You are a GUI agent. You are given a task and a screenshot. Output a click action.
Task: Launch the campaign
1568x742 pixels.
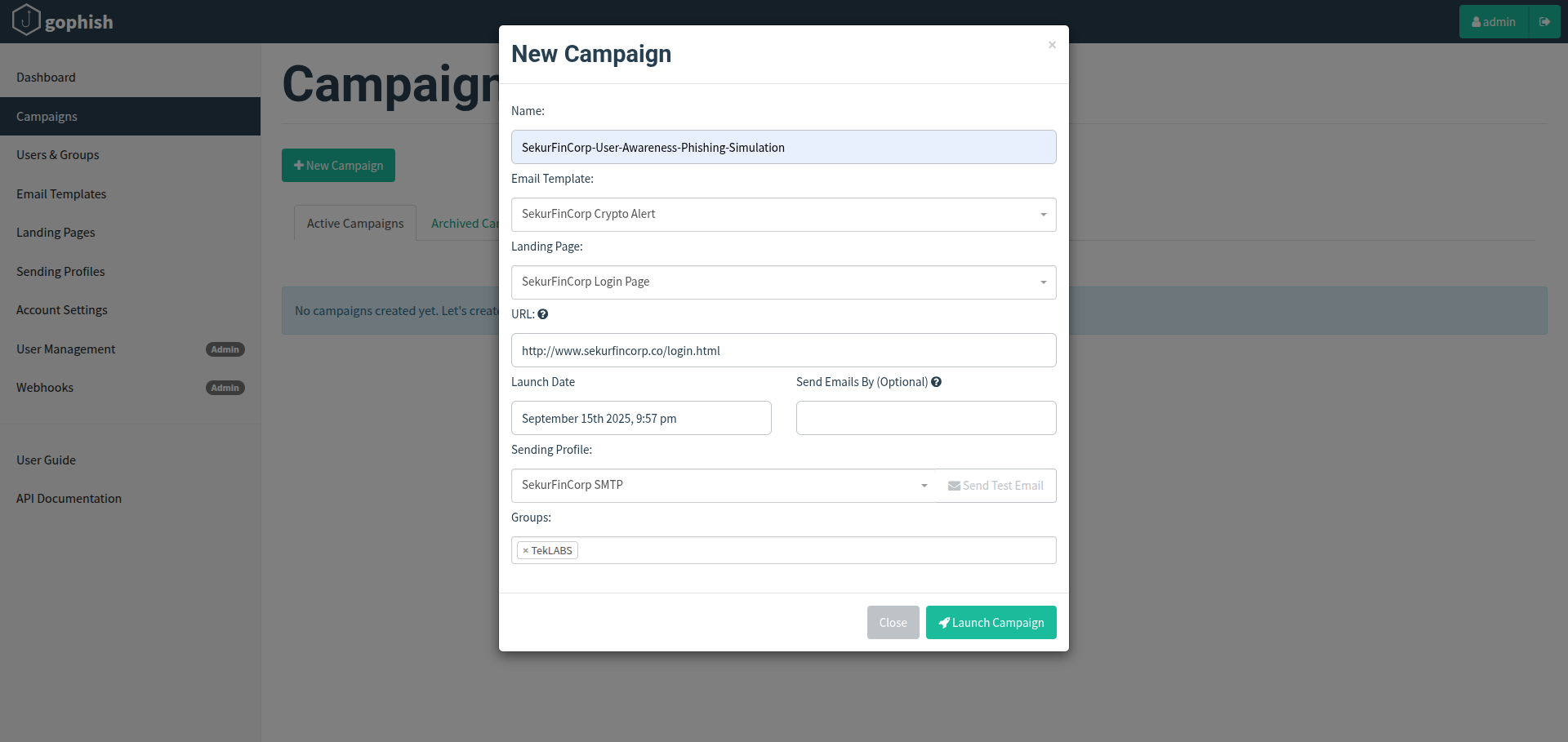click(x=991, y=623)
